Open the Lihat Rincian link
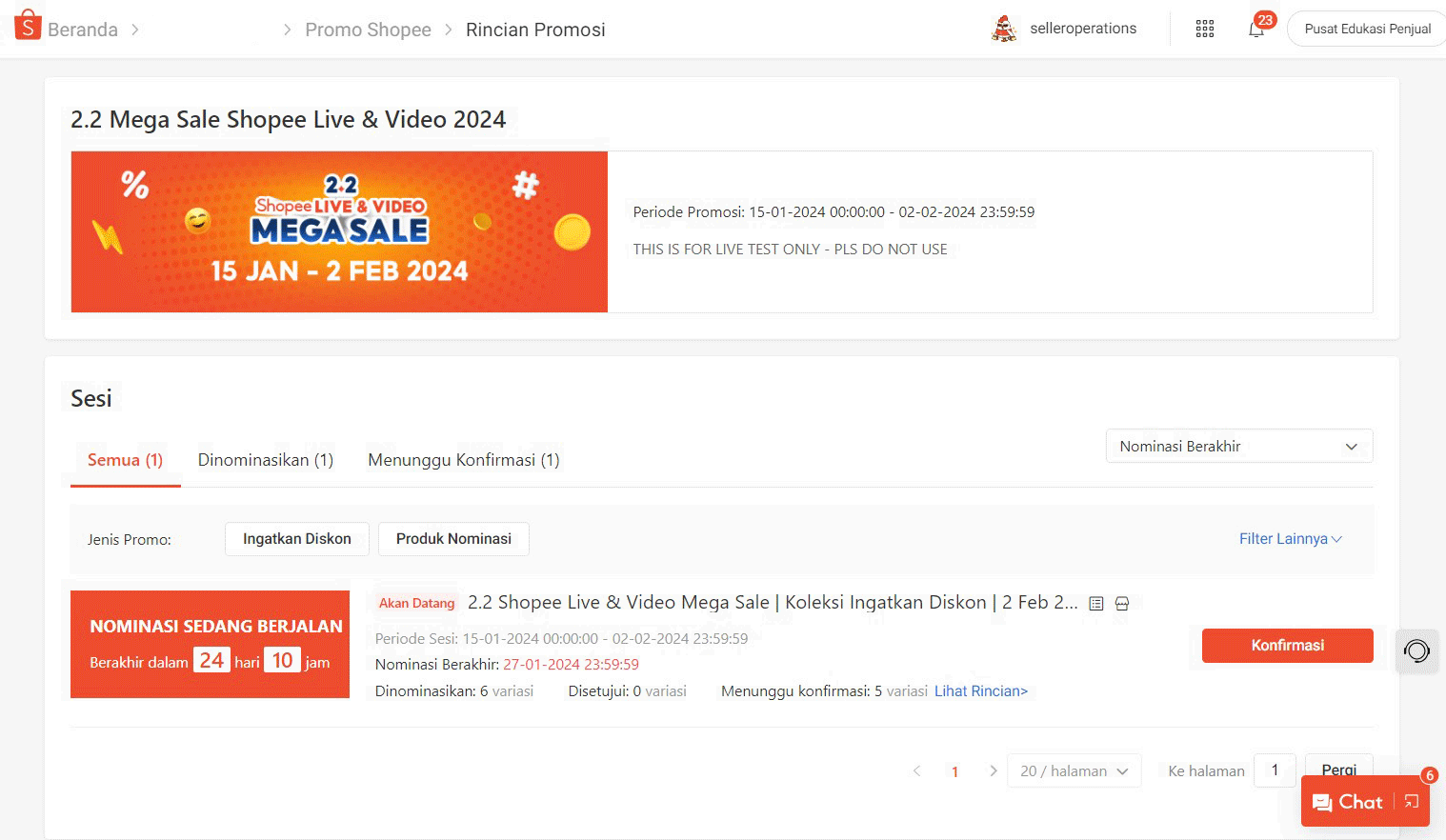1446x840 pixels. (x=981, y=691)
